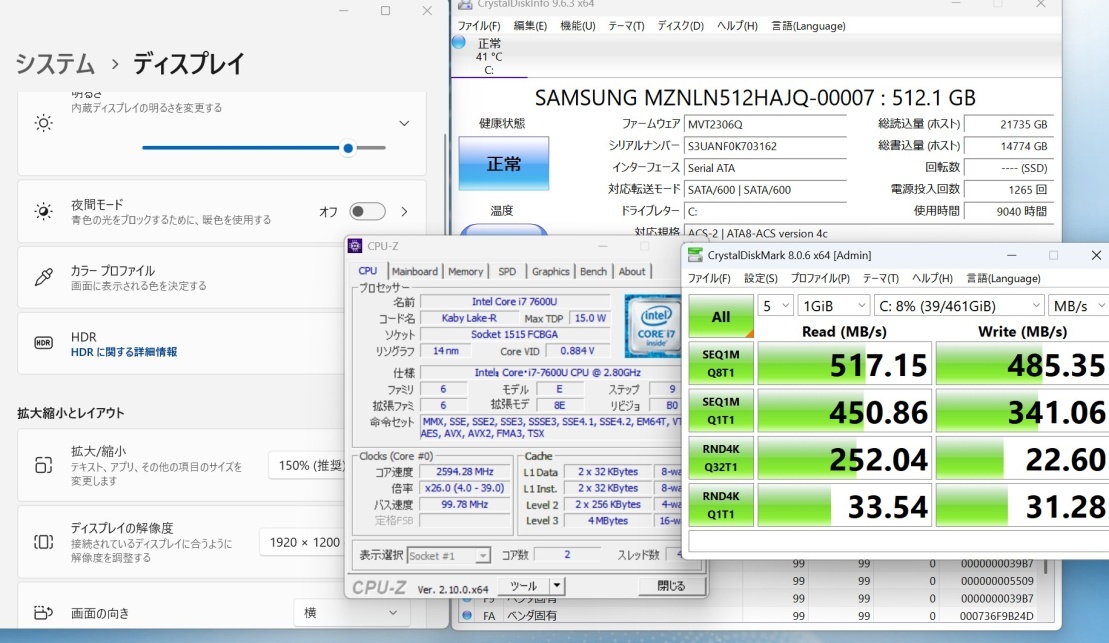Open the C: drive selection dropdown

click(958, 305)
